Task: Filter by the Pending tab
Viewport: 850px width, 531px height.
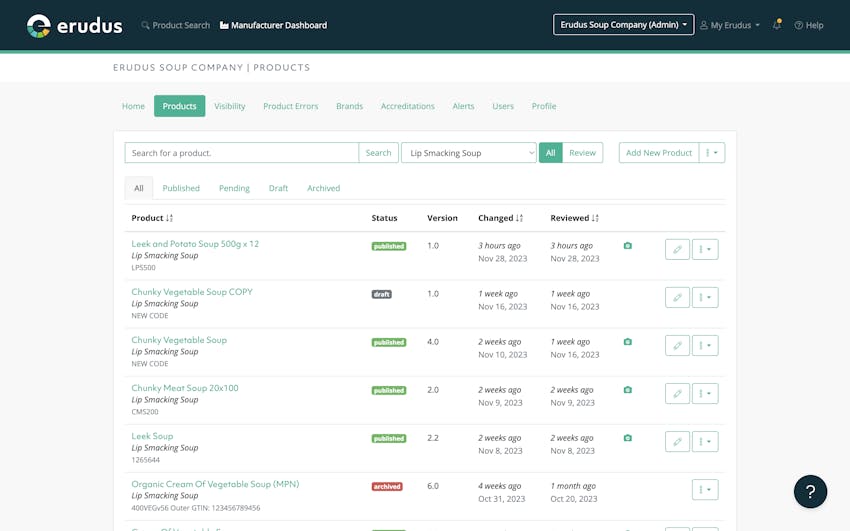Action: click(x=234, y=188)
